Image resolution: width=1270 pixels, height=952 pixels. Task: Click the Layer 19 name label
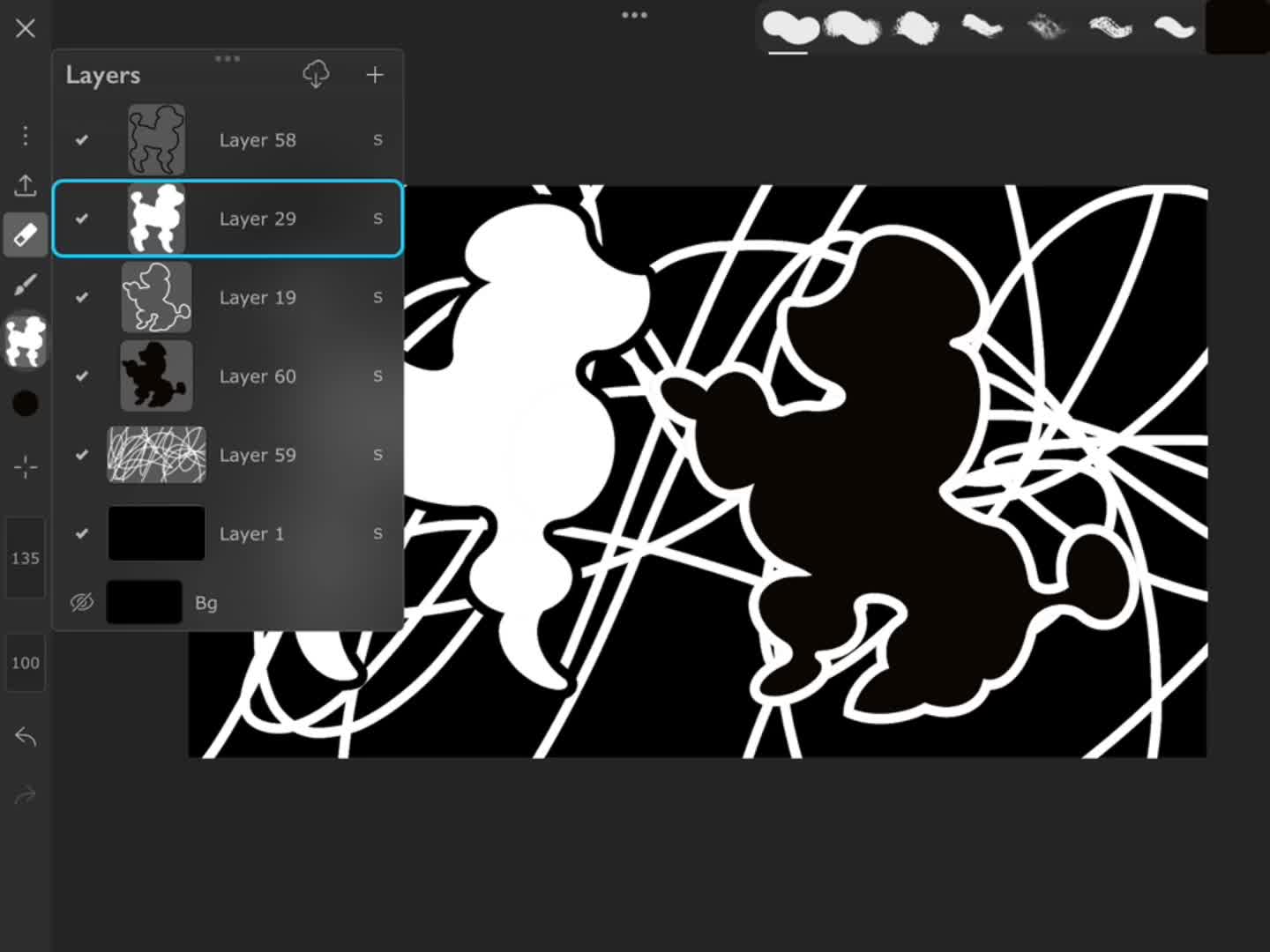258,298
